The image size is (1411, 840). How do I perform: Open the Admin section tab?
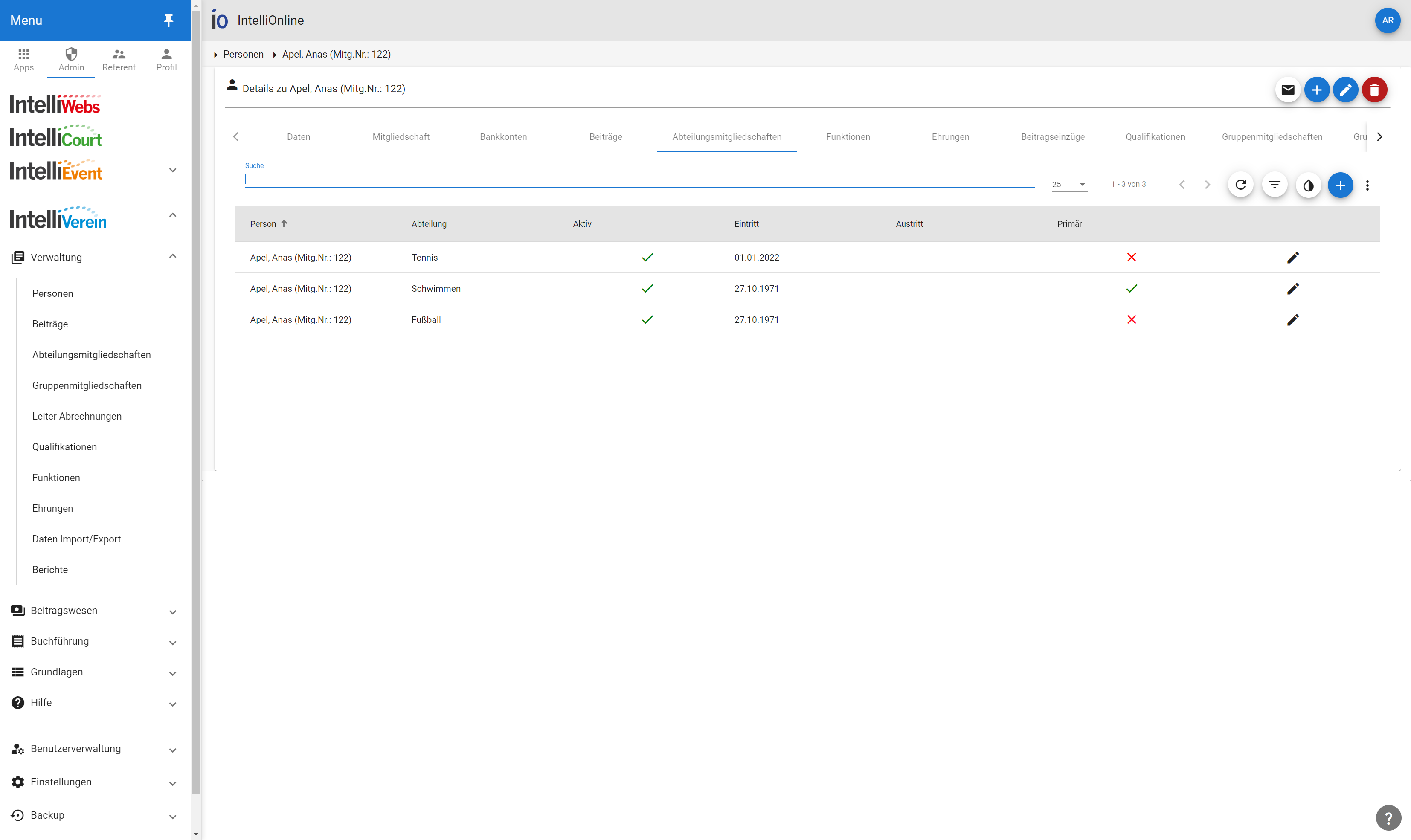(71, 59)
